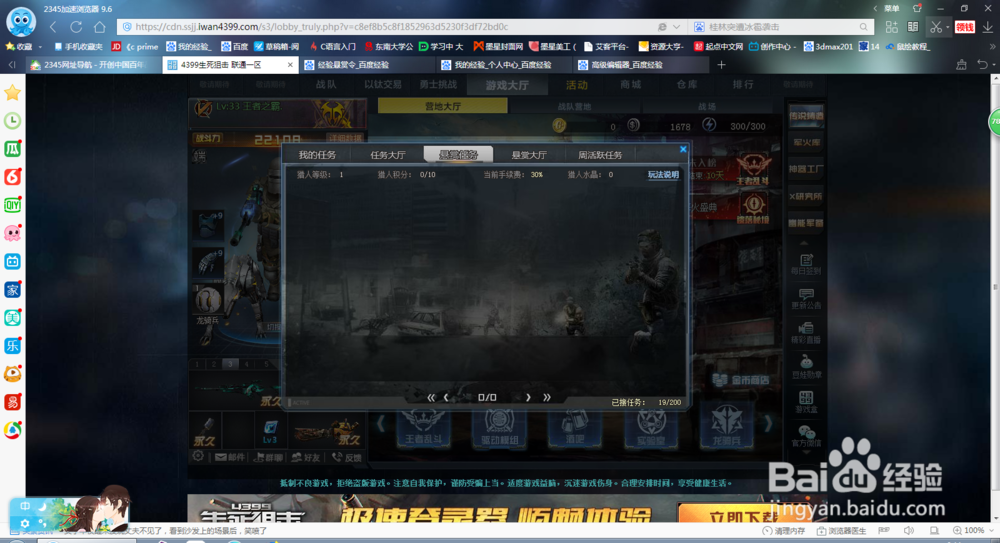Image resolution: width=1000 pixels, height=543 pixels.
Task: Open the dropdown arrow next to the scissors tool
Action: (x=947, y=27)
